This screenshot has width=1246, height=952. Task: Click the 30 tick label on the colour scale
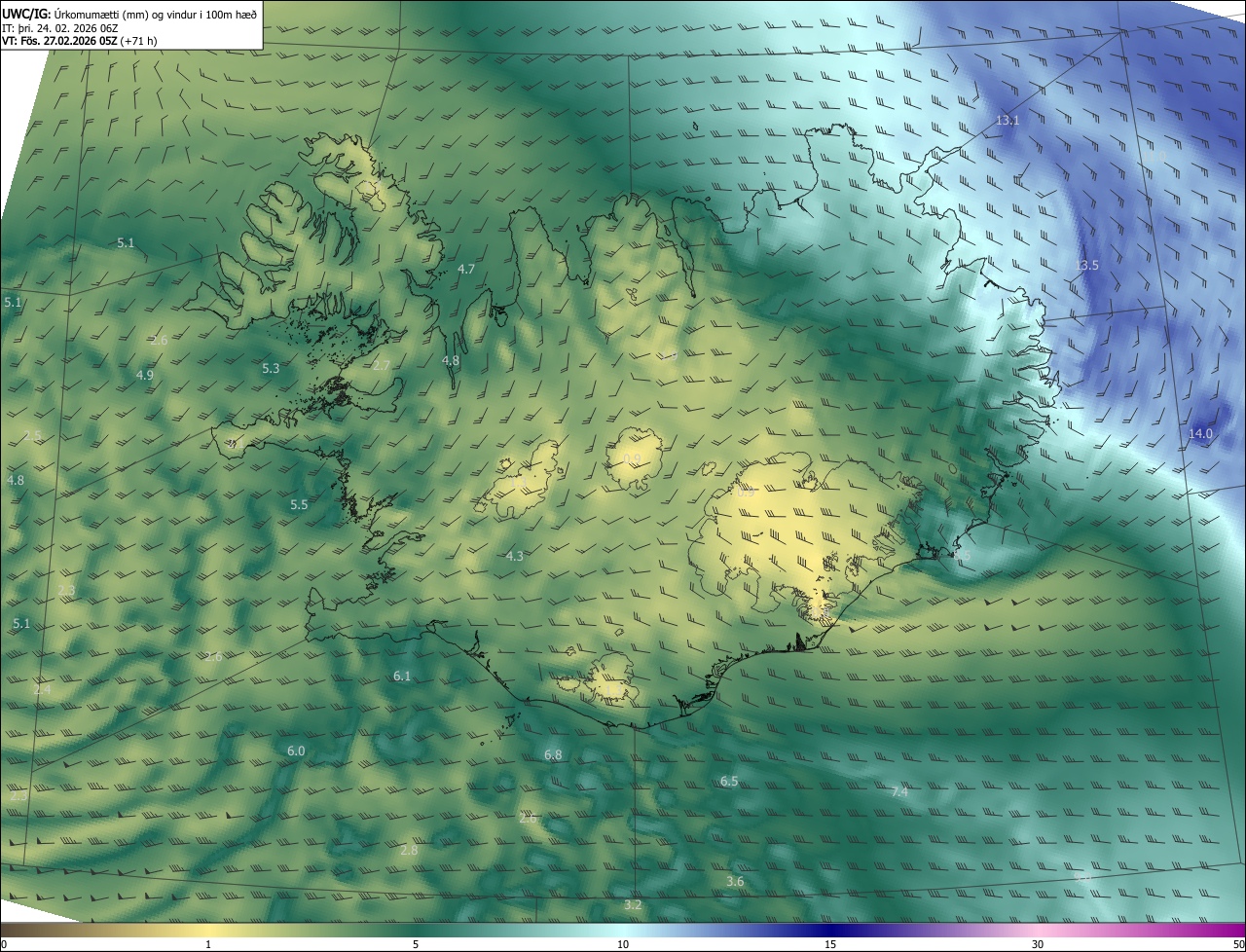click(x=1038, y=944)
